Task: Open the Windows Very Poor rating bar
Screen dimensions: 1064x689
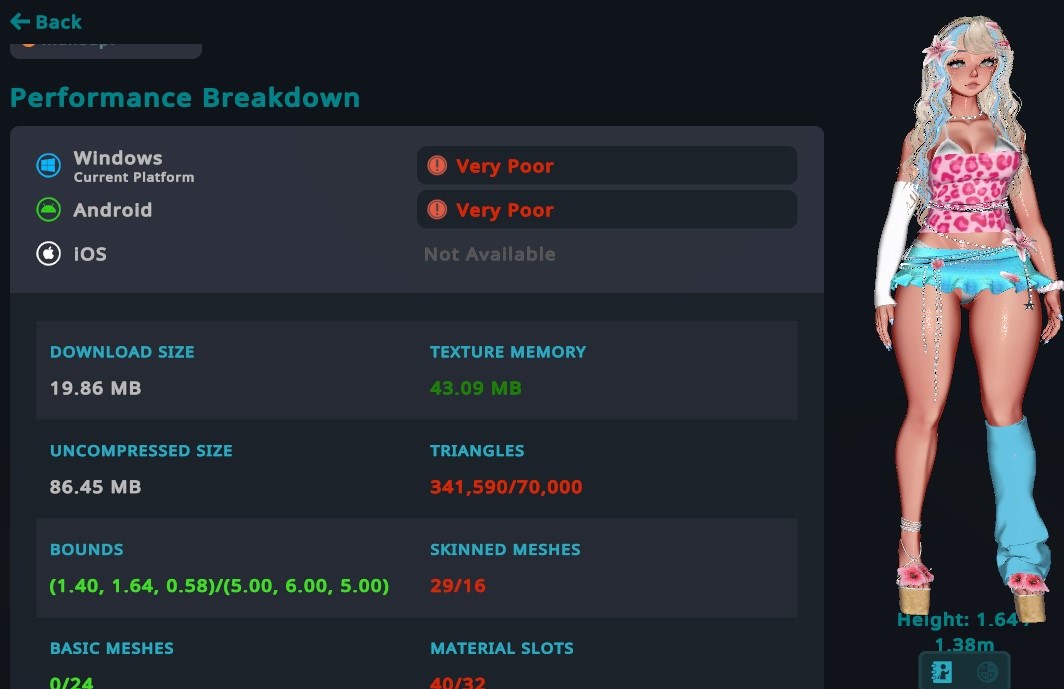Action: coord(607,166)
